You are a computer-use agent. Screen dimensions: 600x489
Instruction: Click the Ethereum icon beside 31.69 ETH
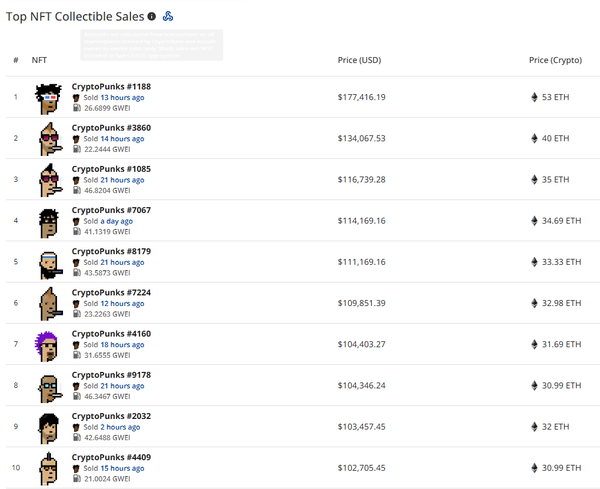point(533,344)
